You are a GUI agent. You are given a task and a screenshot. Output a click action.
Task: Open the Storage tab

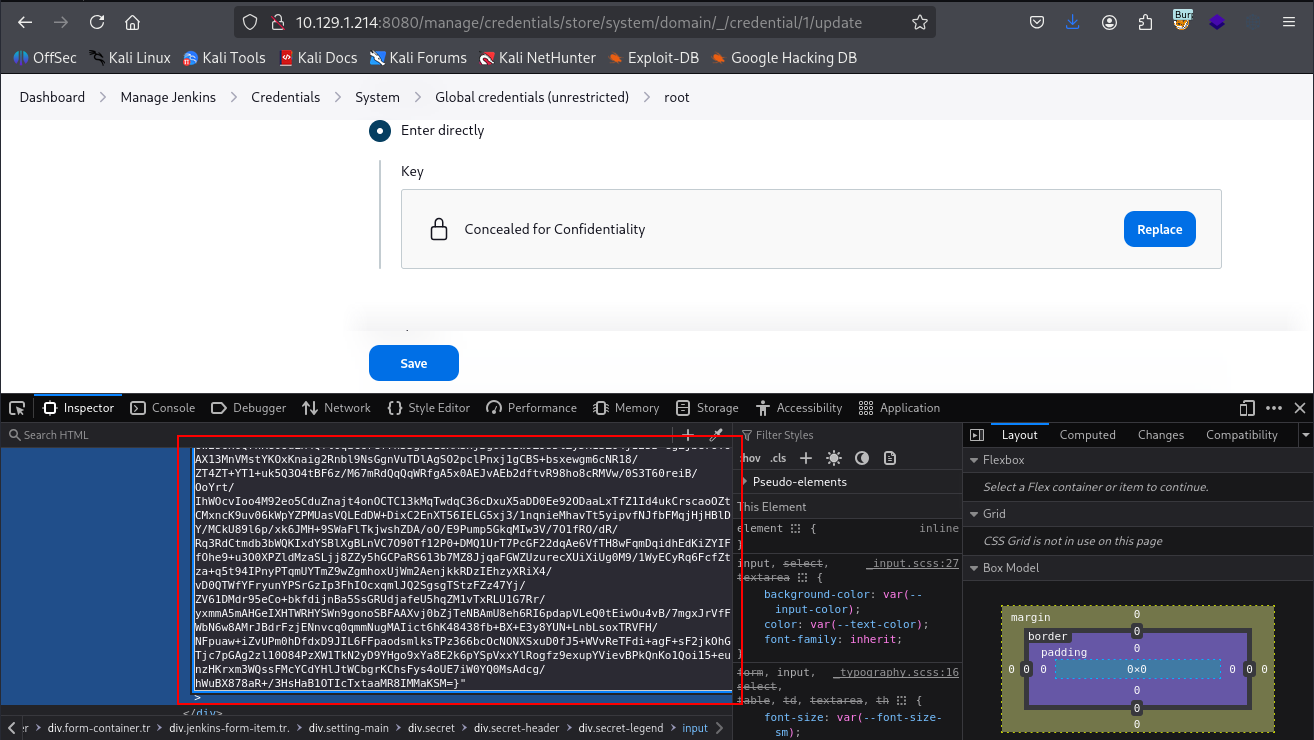(x=707, y=408)
